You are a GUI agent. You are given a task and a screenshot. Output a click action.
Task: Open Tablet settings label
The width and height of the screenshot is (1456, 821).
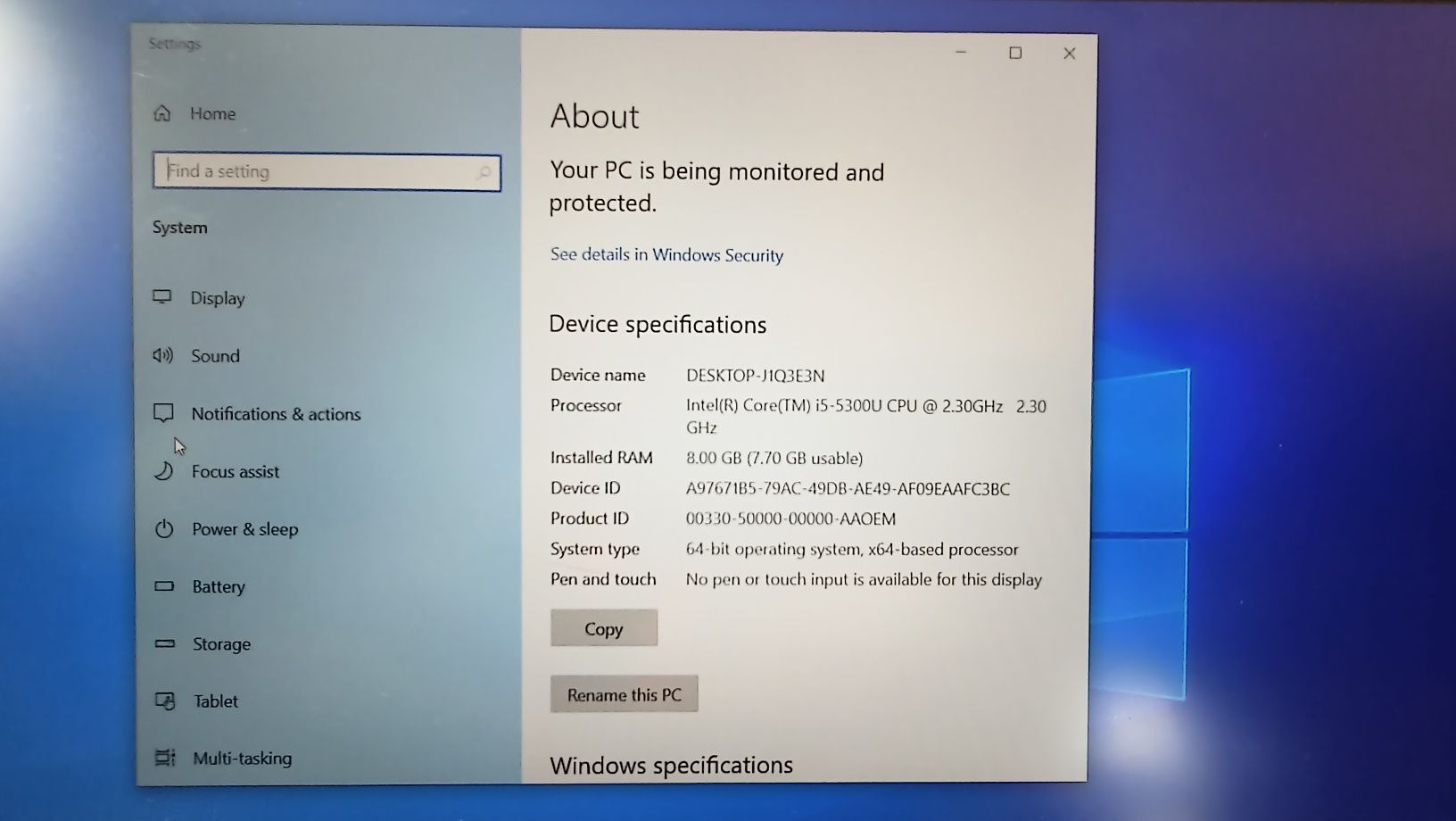216,701
